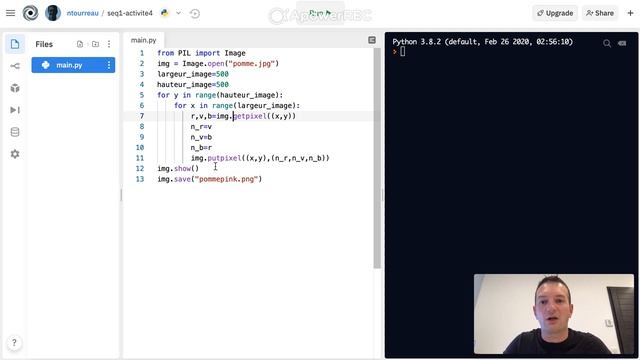Viewport: 640px width, 360px height.
Task: Click code line 1 'from PIL import Image'
Action: tap(201, 53)
